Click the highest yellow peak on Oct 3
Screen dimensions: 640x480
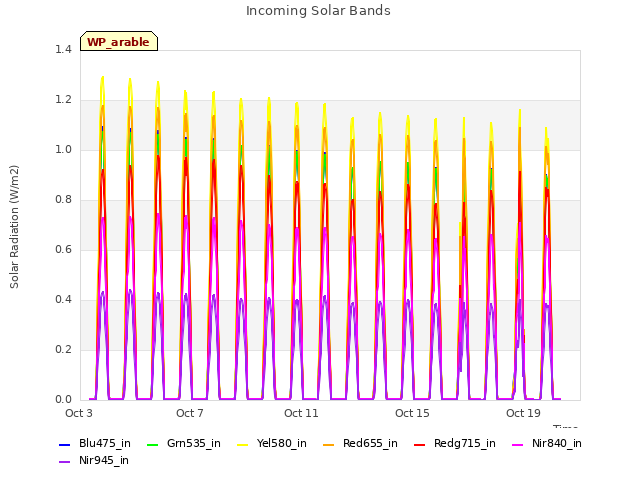click(x=102, y=77)
